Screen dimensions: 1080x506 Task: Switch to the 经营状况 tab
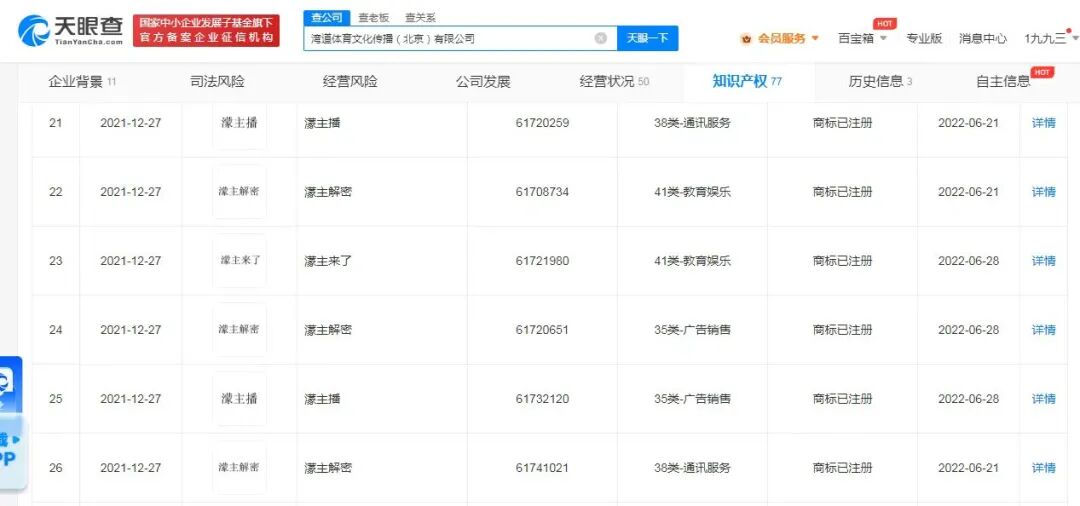point(614,82)
